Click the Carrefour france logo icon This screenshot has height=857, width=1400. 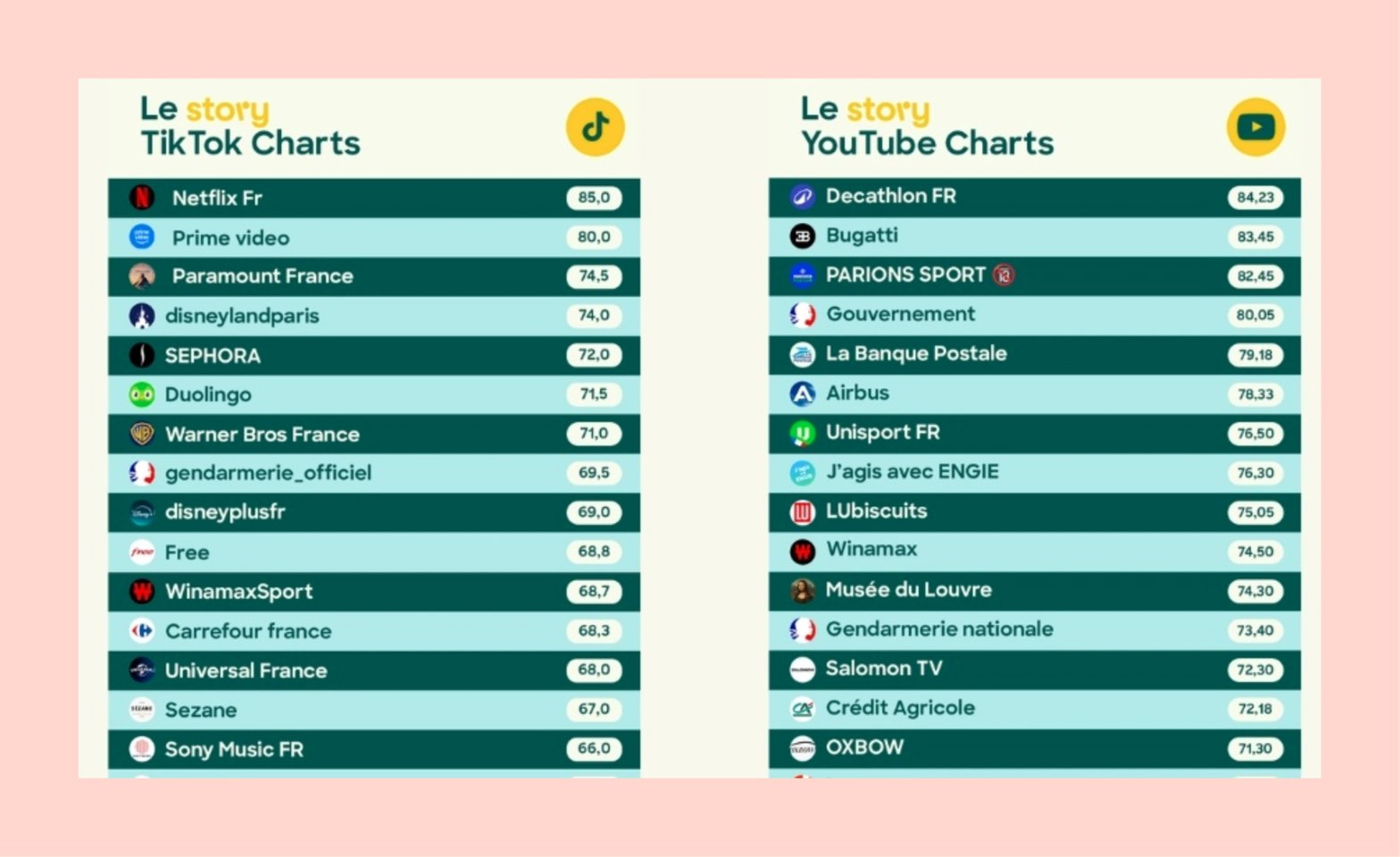(142, 630)
